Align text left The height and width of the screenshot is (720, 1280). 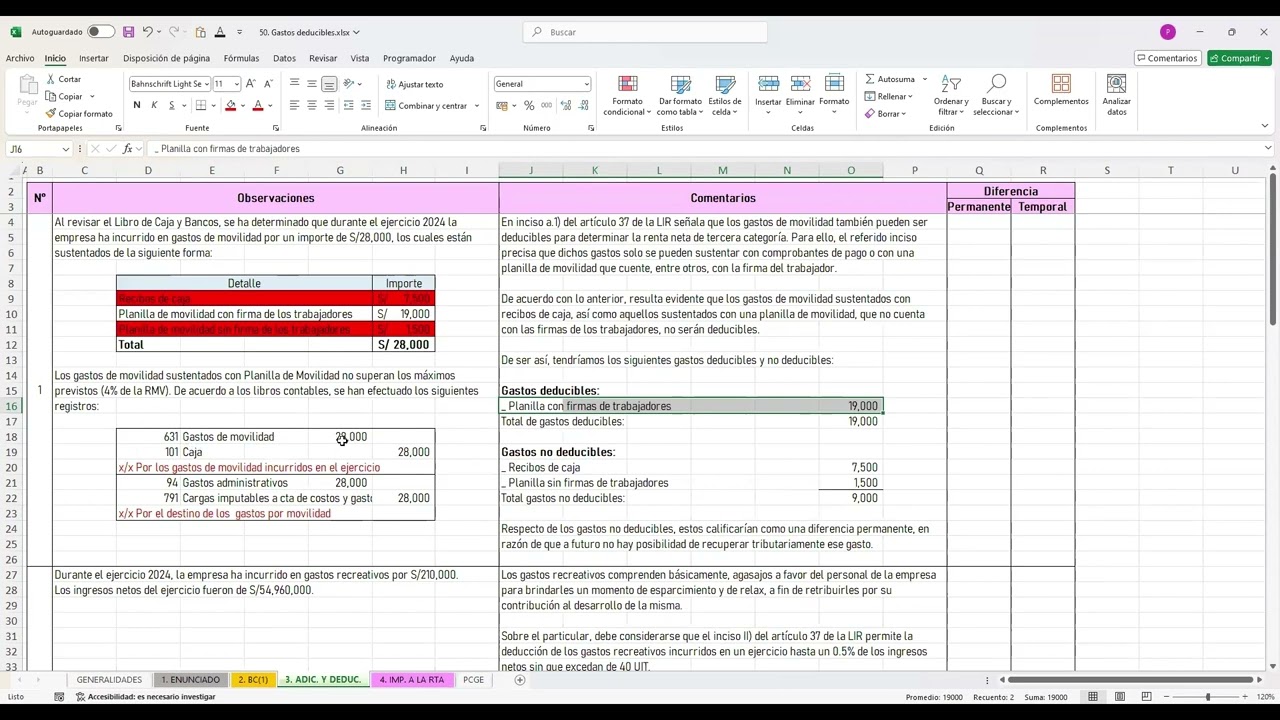[x=294, y=105]
